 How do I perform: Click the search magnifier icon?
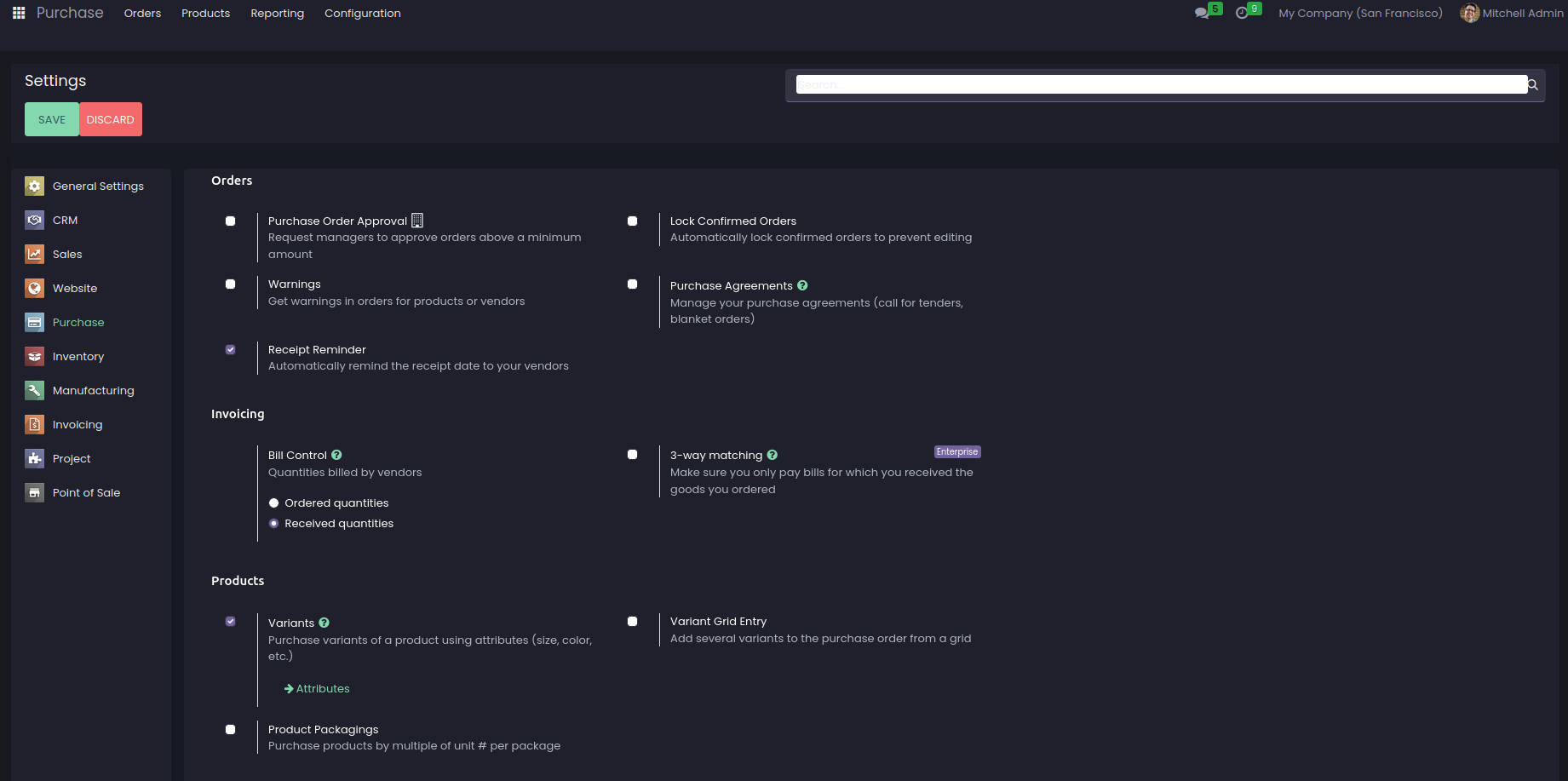coord(1532,84)
